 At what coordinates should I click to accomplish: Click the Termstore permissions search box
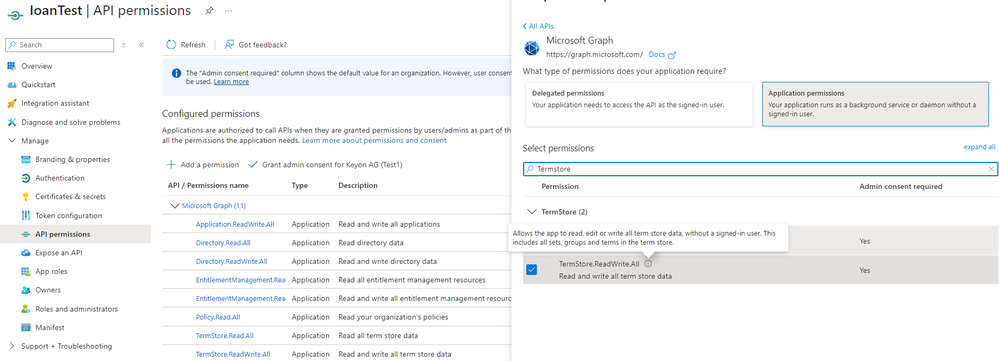(760, 169)
